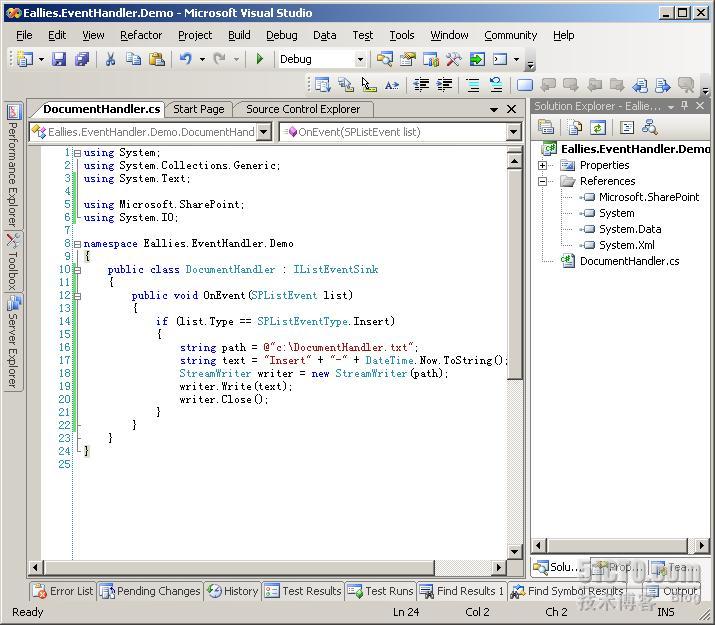
Task: Click the text editor toolbar Display Word Completion icon
Action: (392, 85)
